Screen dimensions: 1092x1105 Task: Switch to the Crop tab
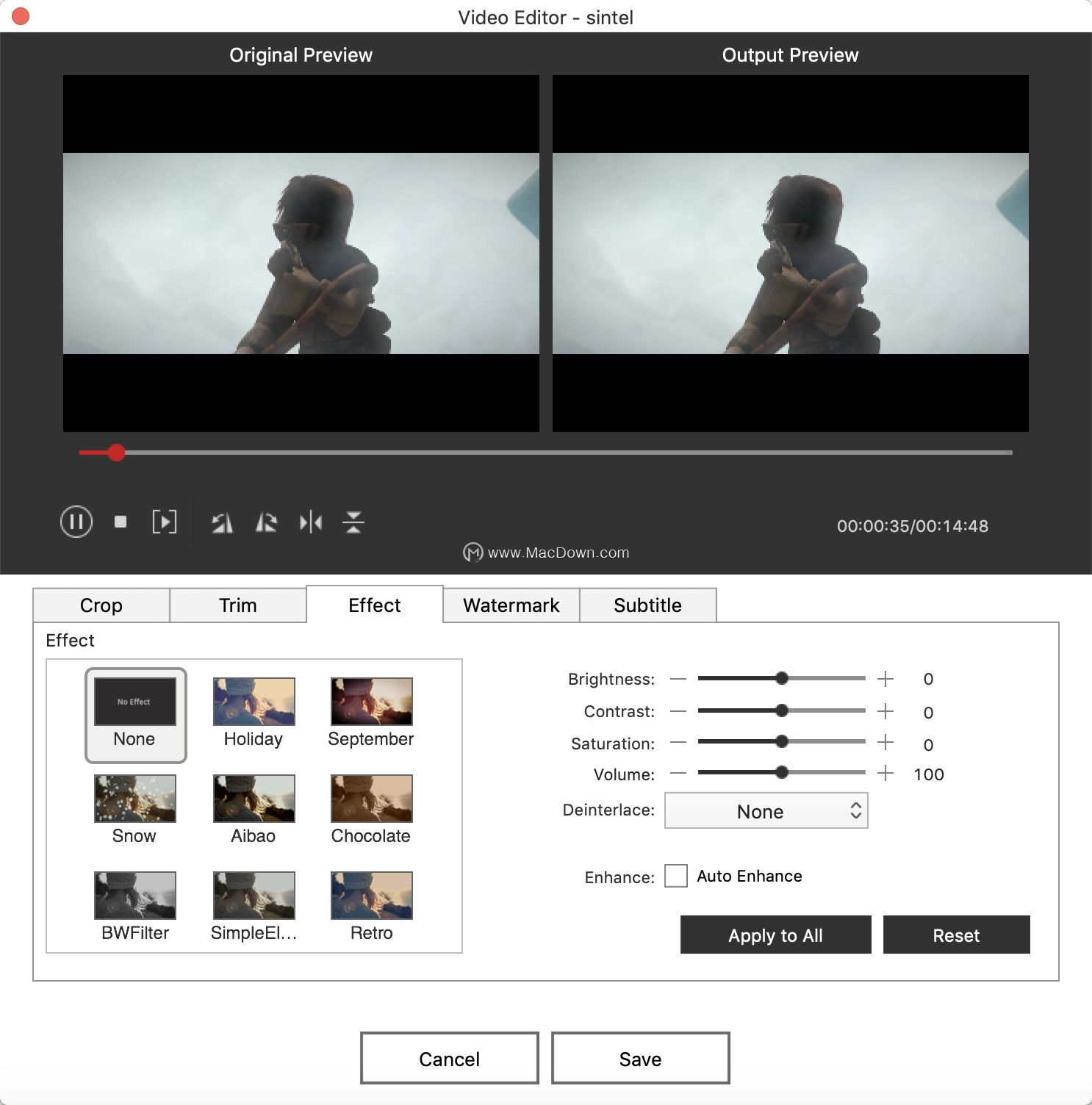click(x=101, y=605)
